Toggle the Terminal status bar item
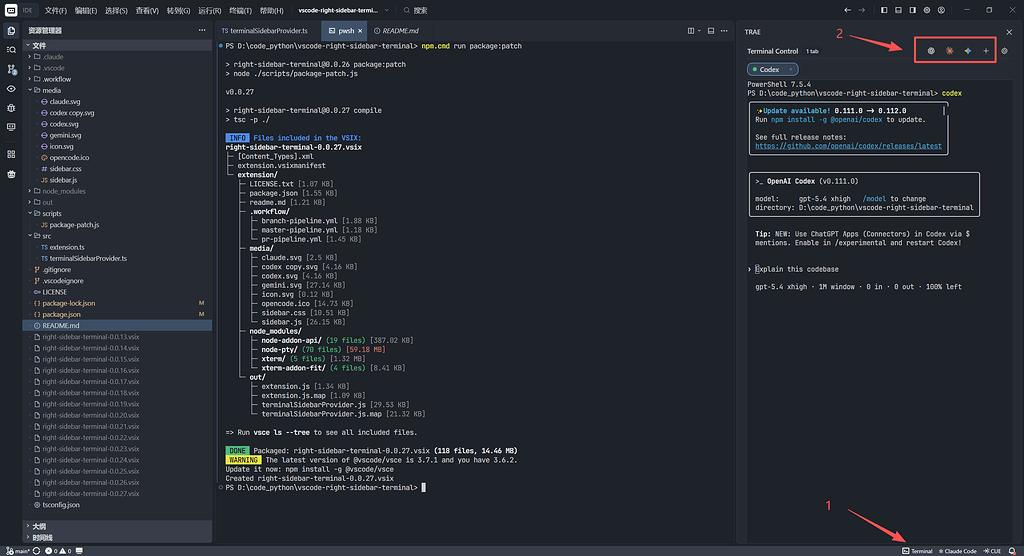Screen dimensions: 1024x556 point(917,551)
